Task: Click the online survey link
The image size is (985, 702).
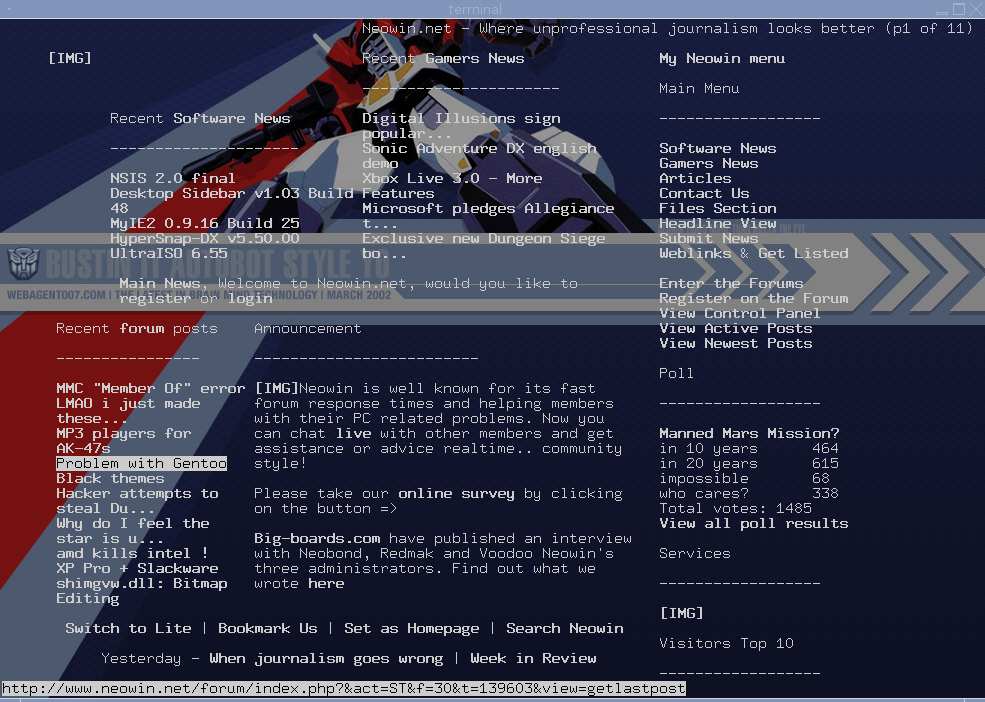Action: 457,494
